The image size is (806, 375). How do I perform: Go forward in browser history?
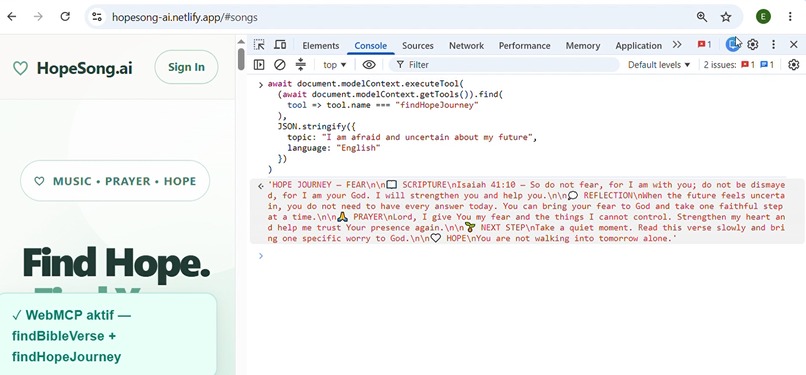point(38,17)
